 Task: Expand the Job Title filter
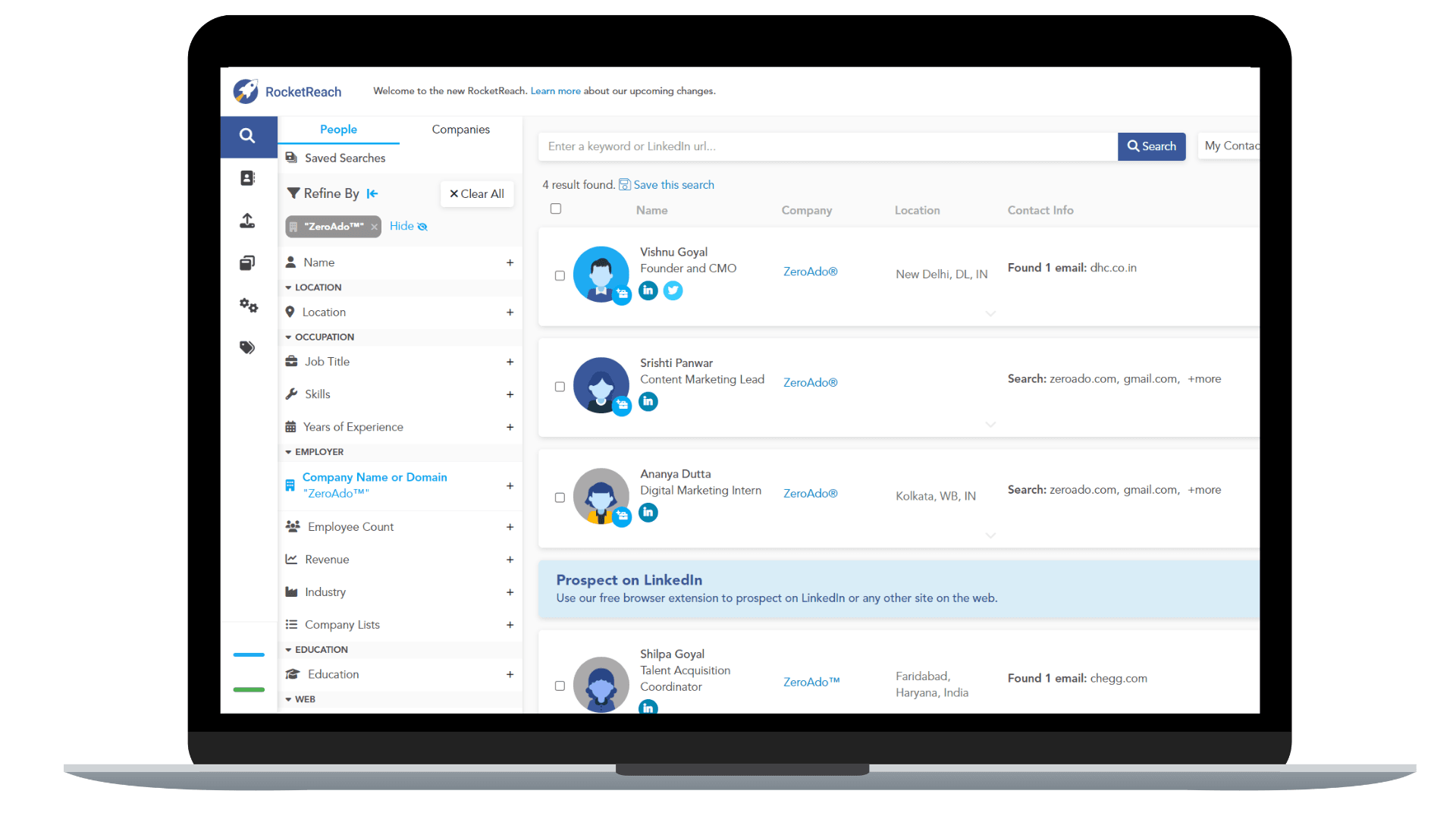510,362
